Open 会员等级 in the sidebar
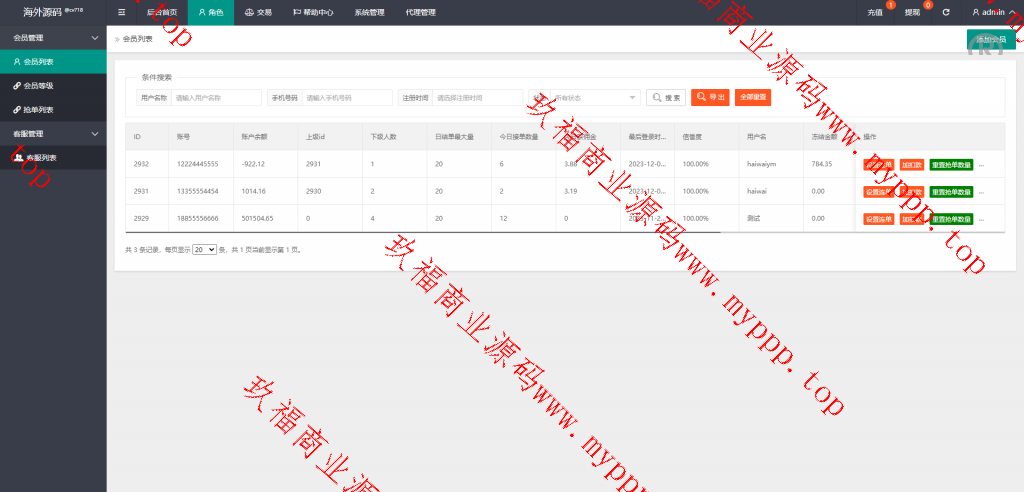This screenshot has width=1024, height=492. (x=39, y=86)
